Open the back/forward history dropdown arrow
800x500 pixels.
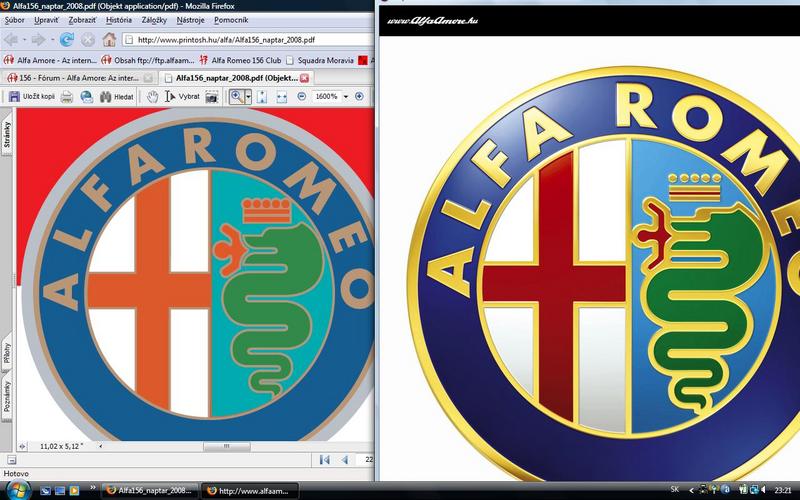52,39
